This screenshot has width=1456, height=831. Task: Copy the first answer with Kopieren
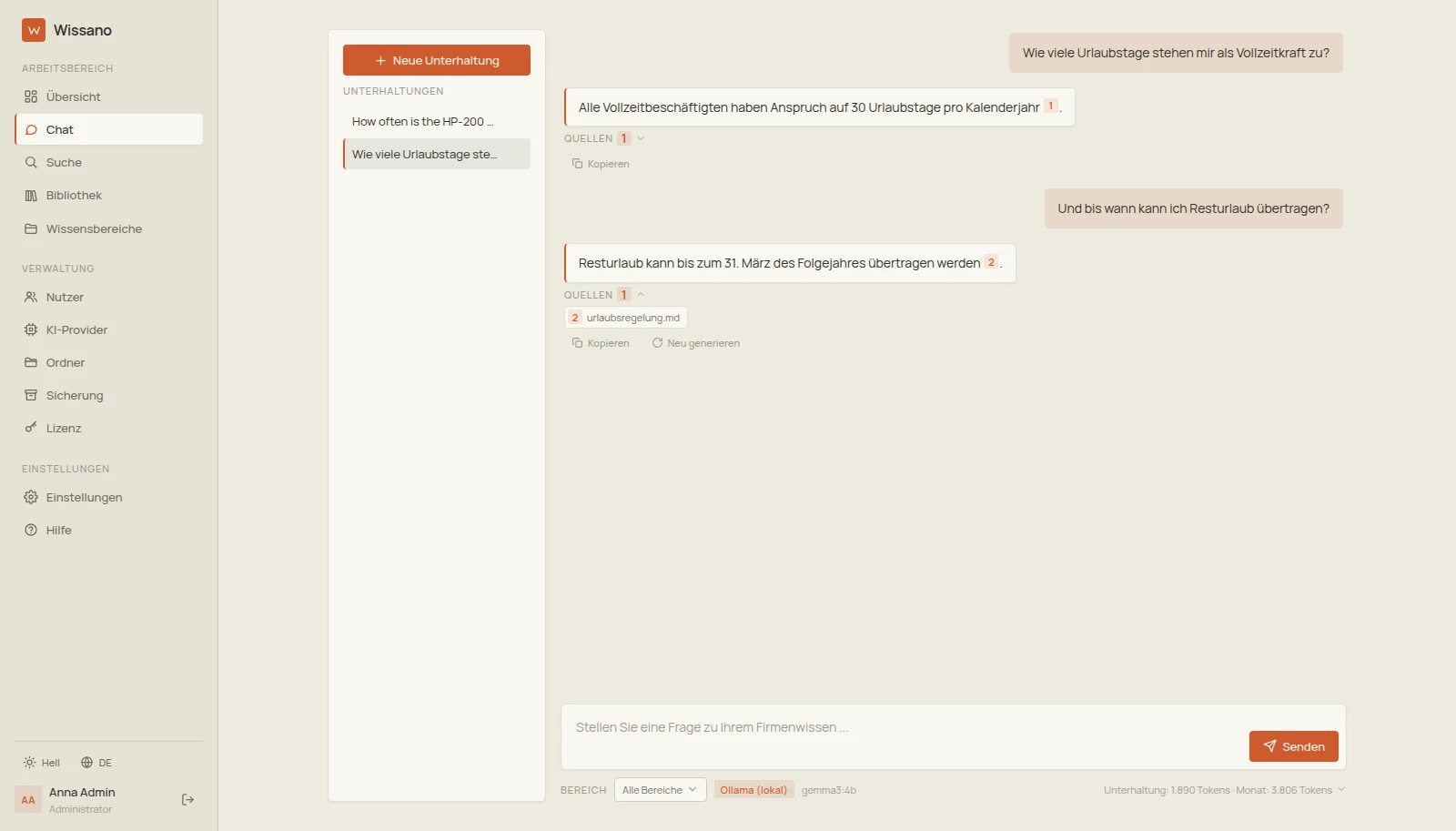click(x=601, y=164)
